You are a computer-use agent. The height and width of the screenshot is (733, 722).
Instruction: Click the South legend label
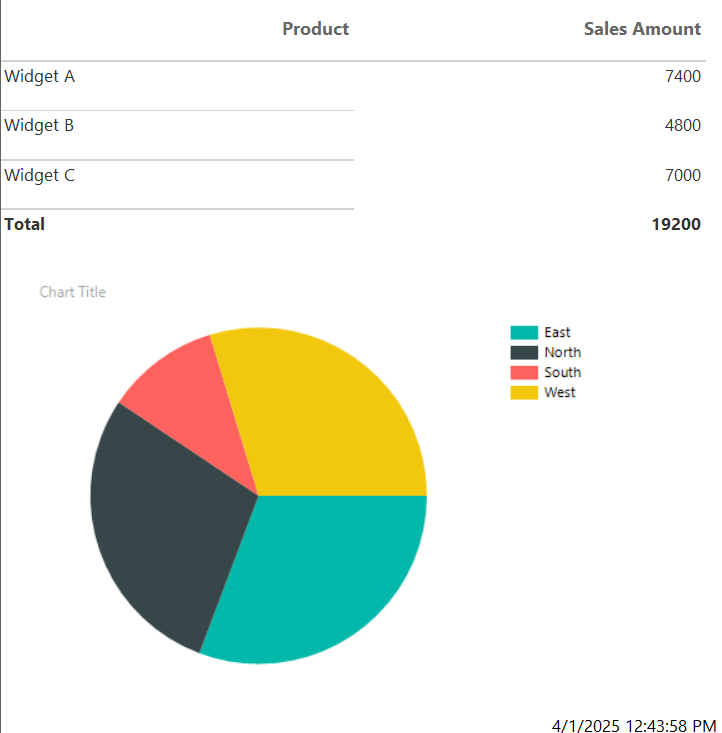click(563, 373)
